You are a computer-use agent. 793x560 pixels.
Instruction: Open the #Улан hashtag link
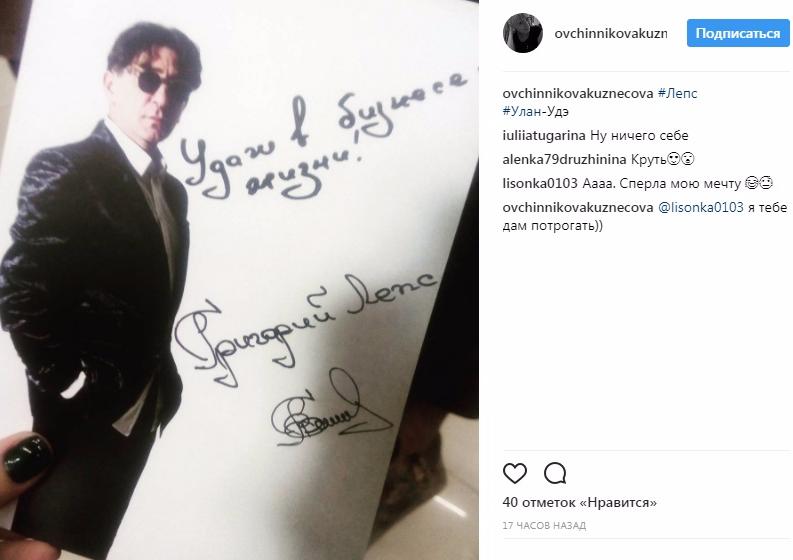pos(521,111)
